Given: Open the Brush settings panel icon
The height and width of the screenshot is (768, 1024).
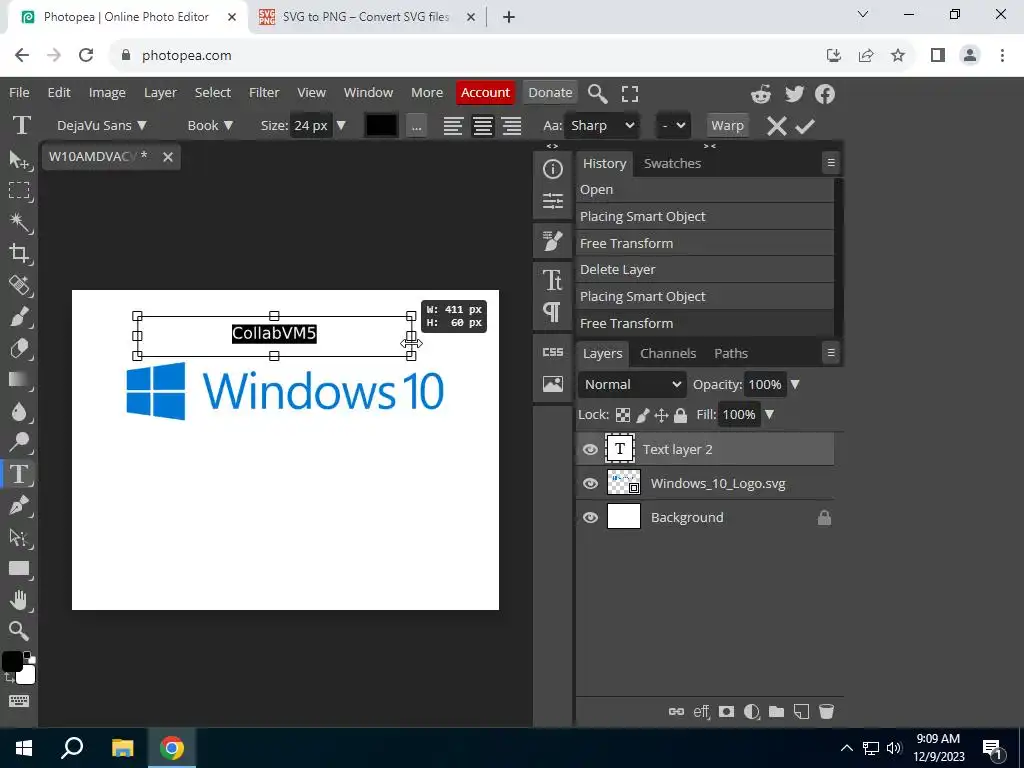Looking at the screenshot, I should [552, 240].
